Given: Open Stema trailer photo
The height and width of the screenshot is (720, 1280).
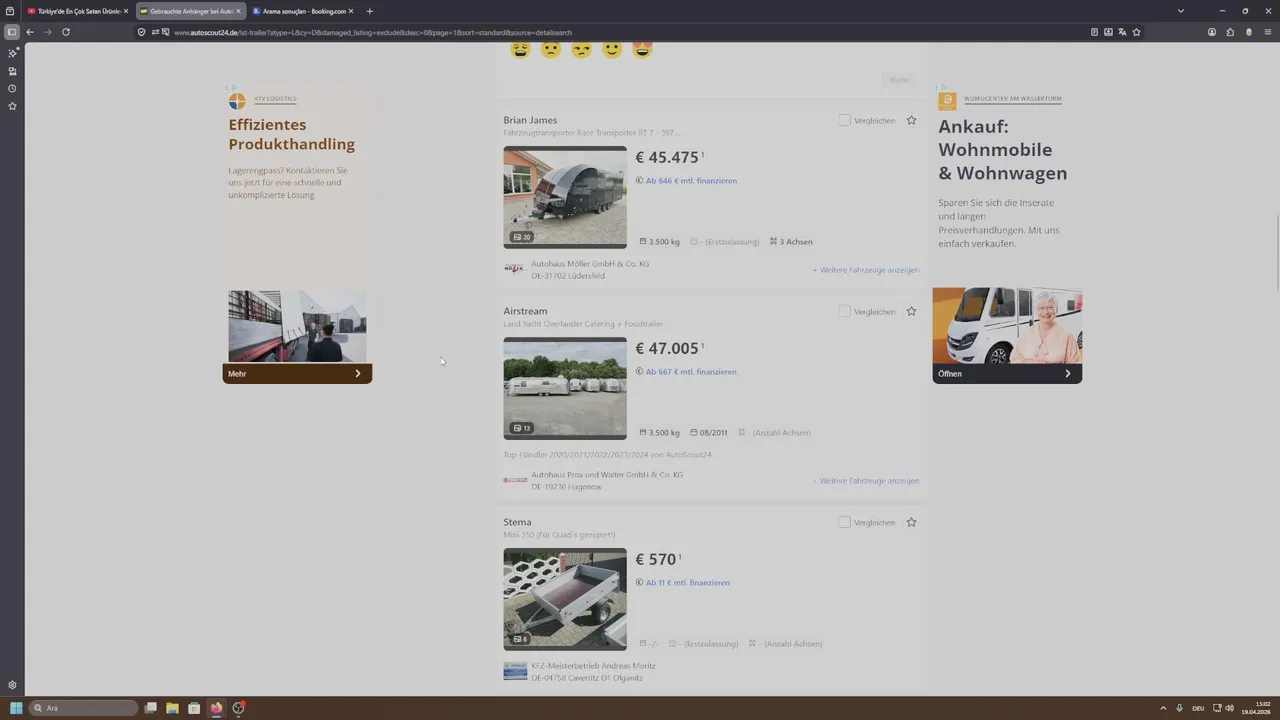Looking at the screenshot, I should [x=565, y=599].
